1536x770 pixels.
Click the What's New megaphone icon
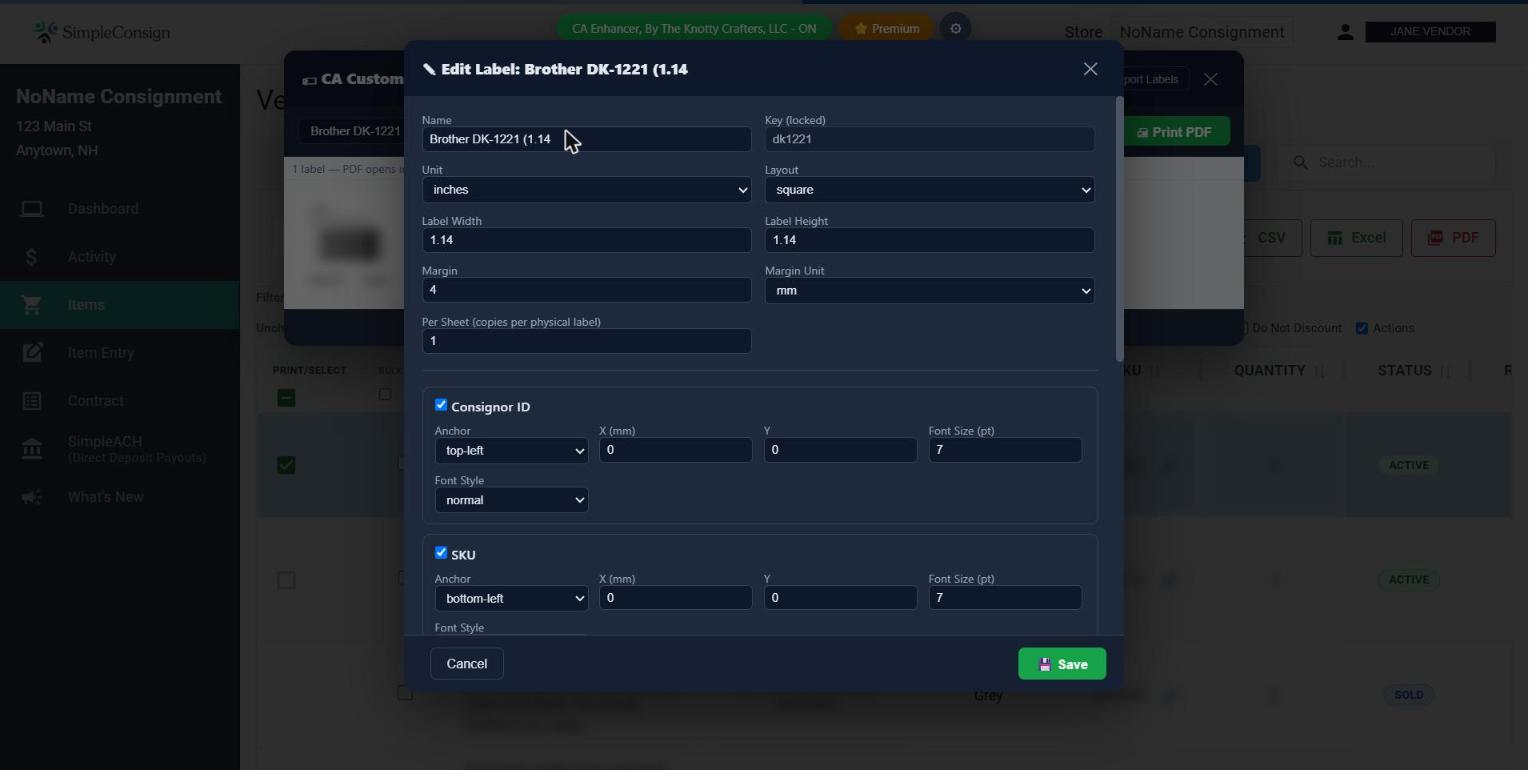pos(32,497)
